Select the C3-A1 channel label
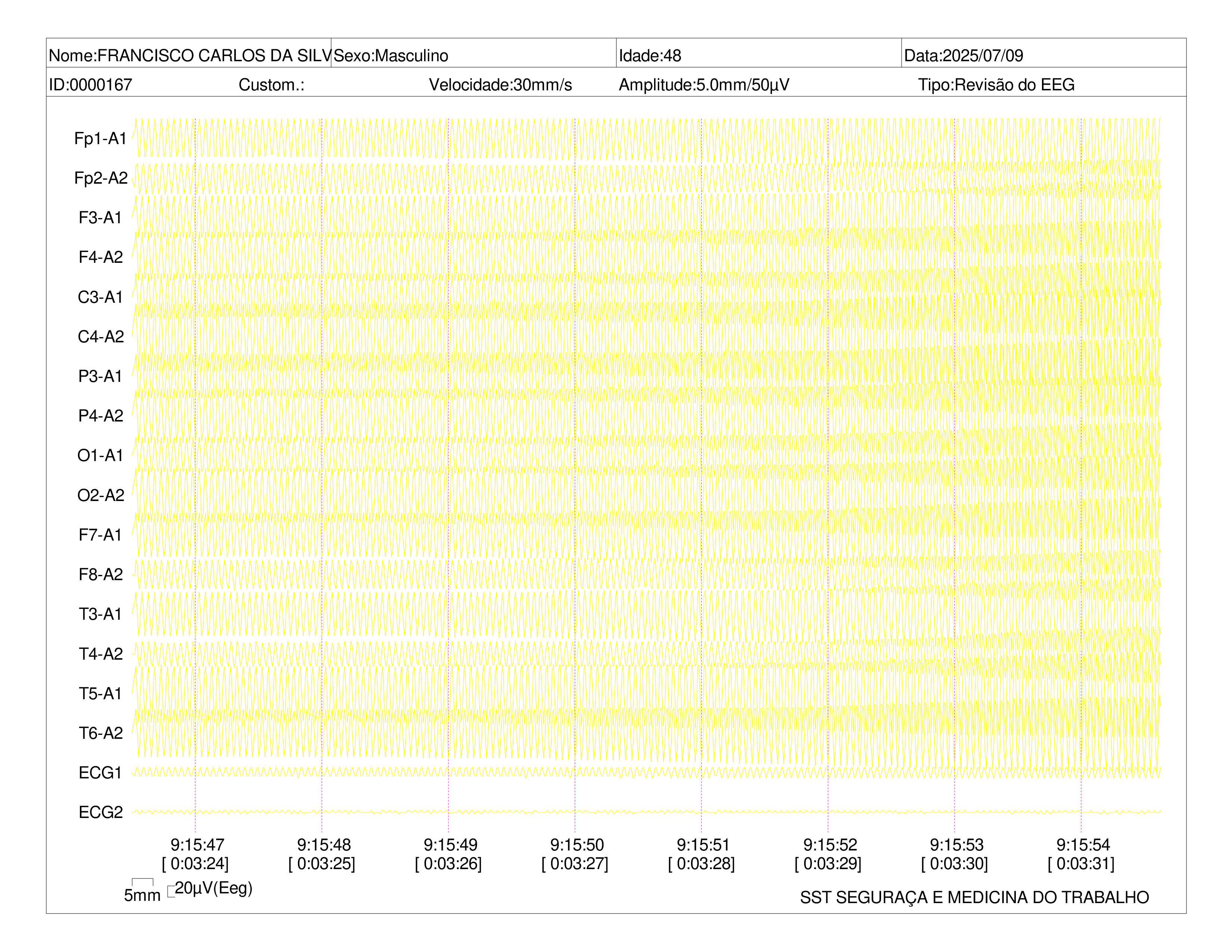The height and width of the screenshot is (952, 1232). click(x=100, y=297)
